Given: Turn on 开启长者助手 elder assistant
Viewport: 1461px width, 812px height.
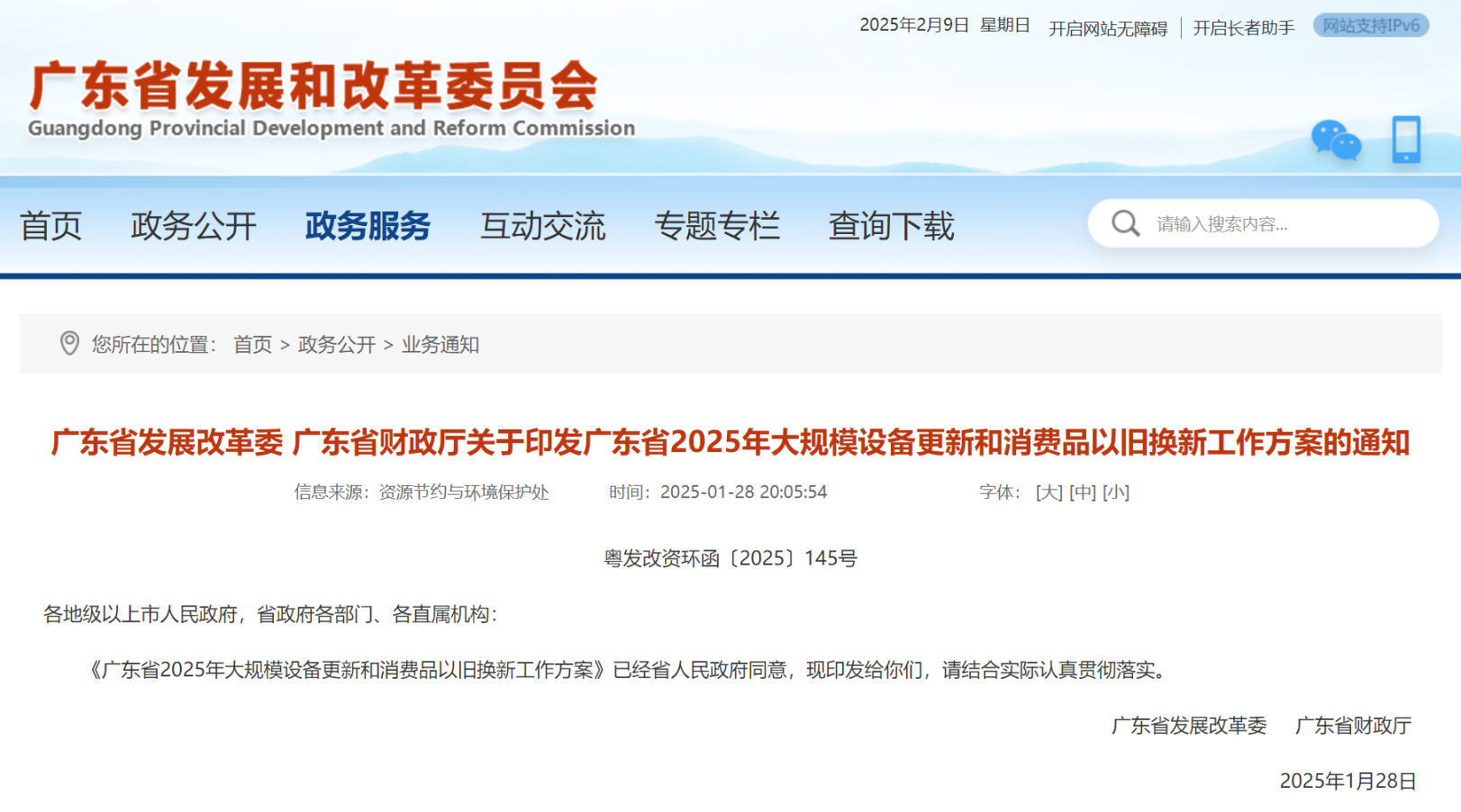Looking at the screenshot, I should [1243, 28].
